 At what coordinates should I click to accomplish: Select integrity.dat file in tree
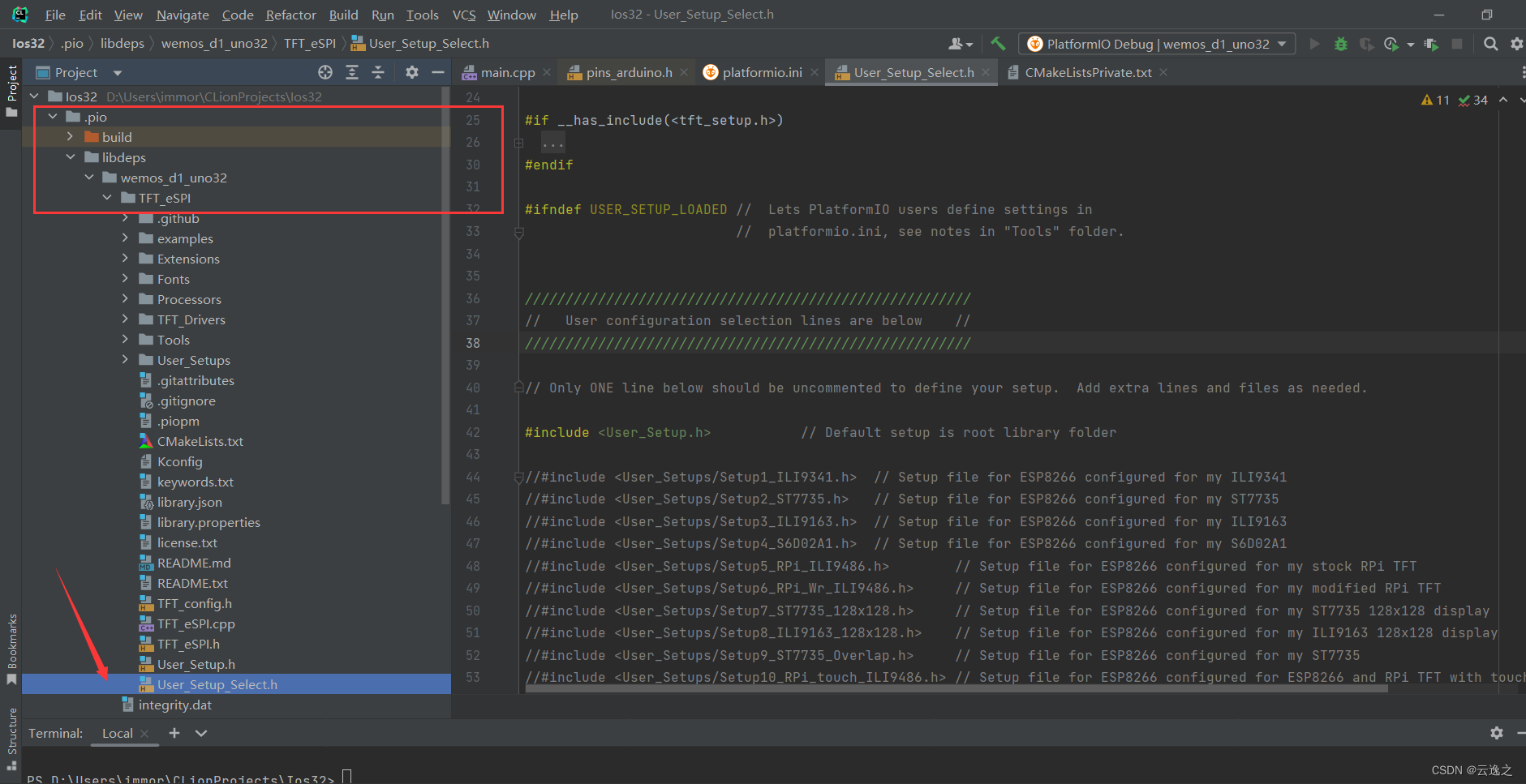tap(174, 705)
